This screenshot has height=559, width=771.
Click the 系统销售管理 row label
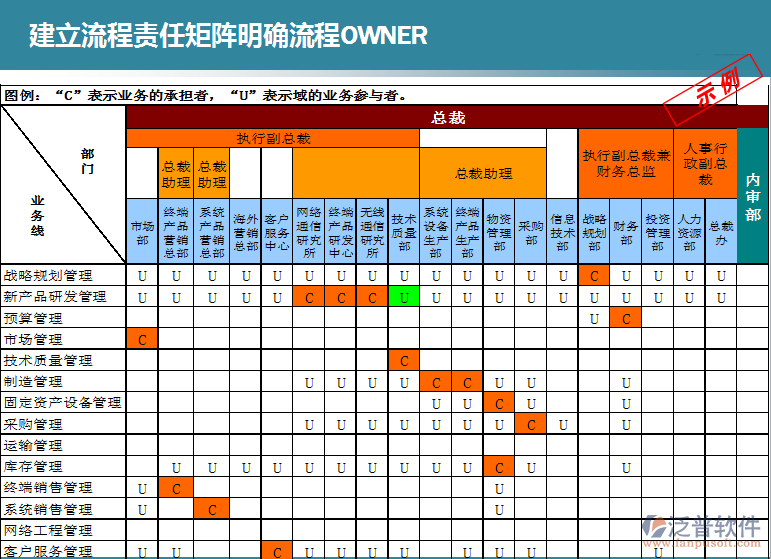(x=48, y=509)
